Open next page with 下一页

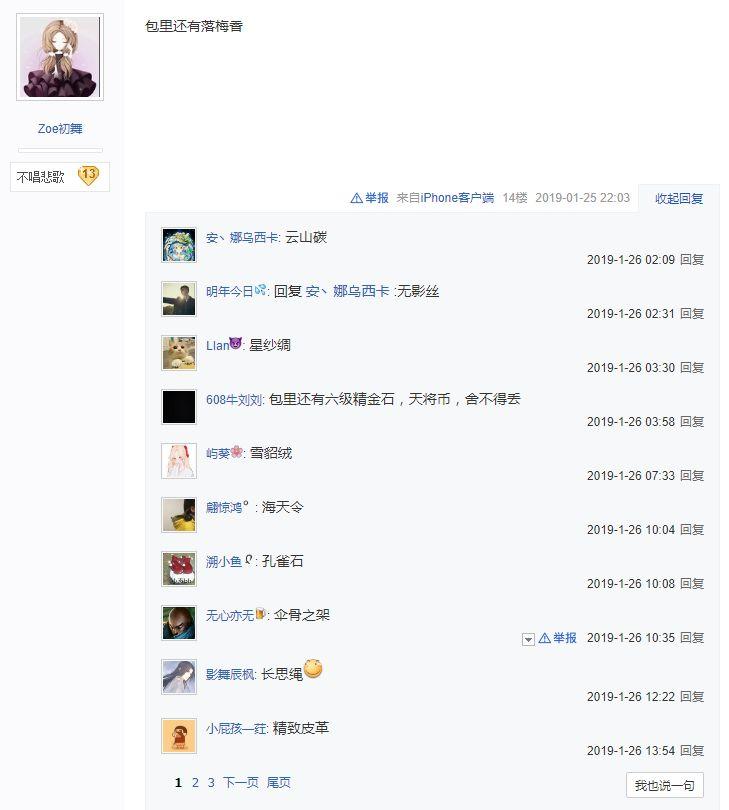[x=241, y=783]
